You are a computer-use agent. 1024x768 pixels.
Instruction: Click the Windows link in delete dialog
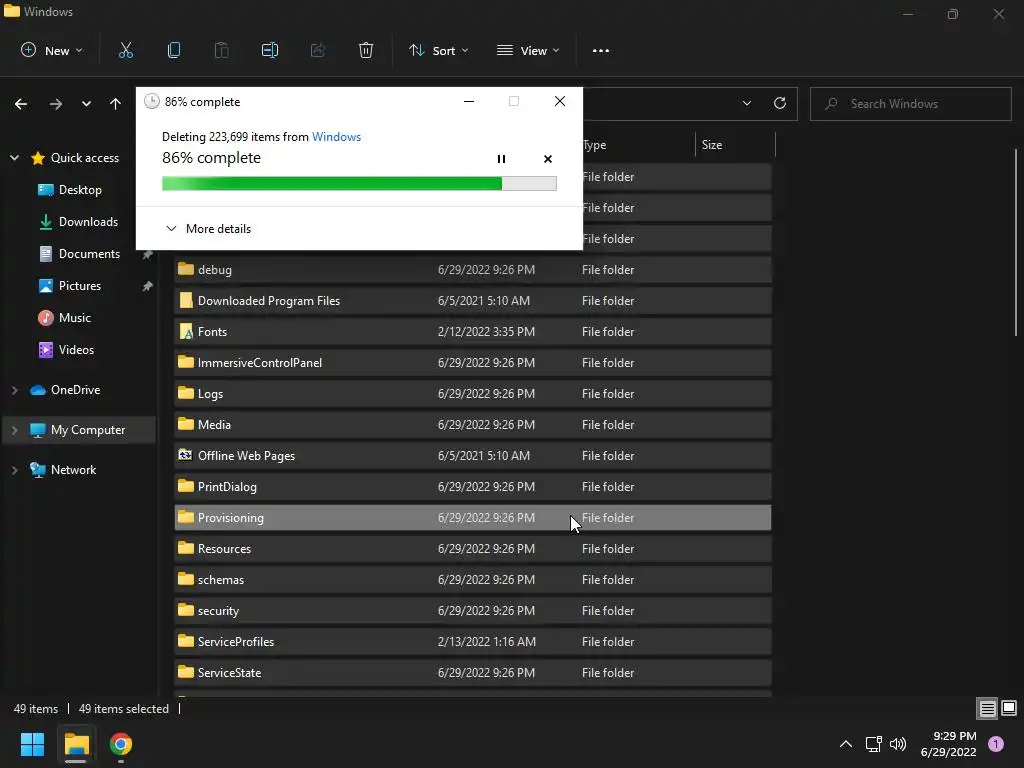[x=336, y=136]
